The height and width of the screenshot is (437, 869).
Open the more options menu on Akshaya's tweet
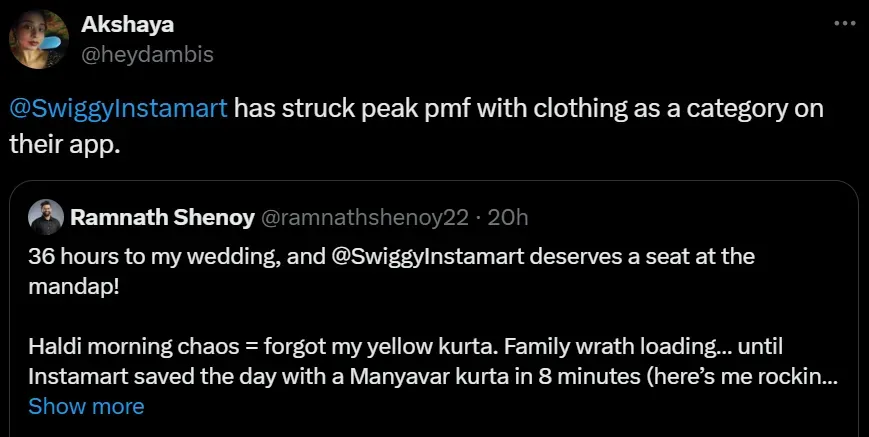[845, 22]
